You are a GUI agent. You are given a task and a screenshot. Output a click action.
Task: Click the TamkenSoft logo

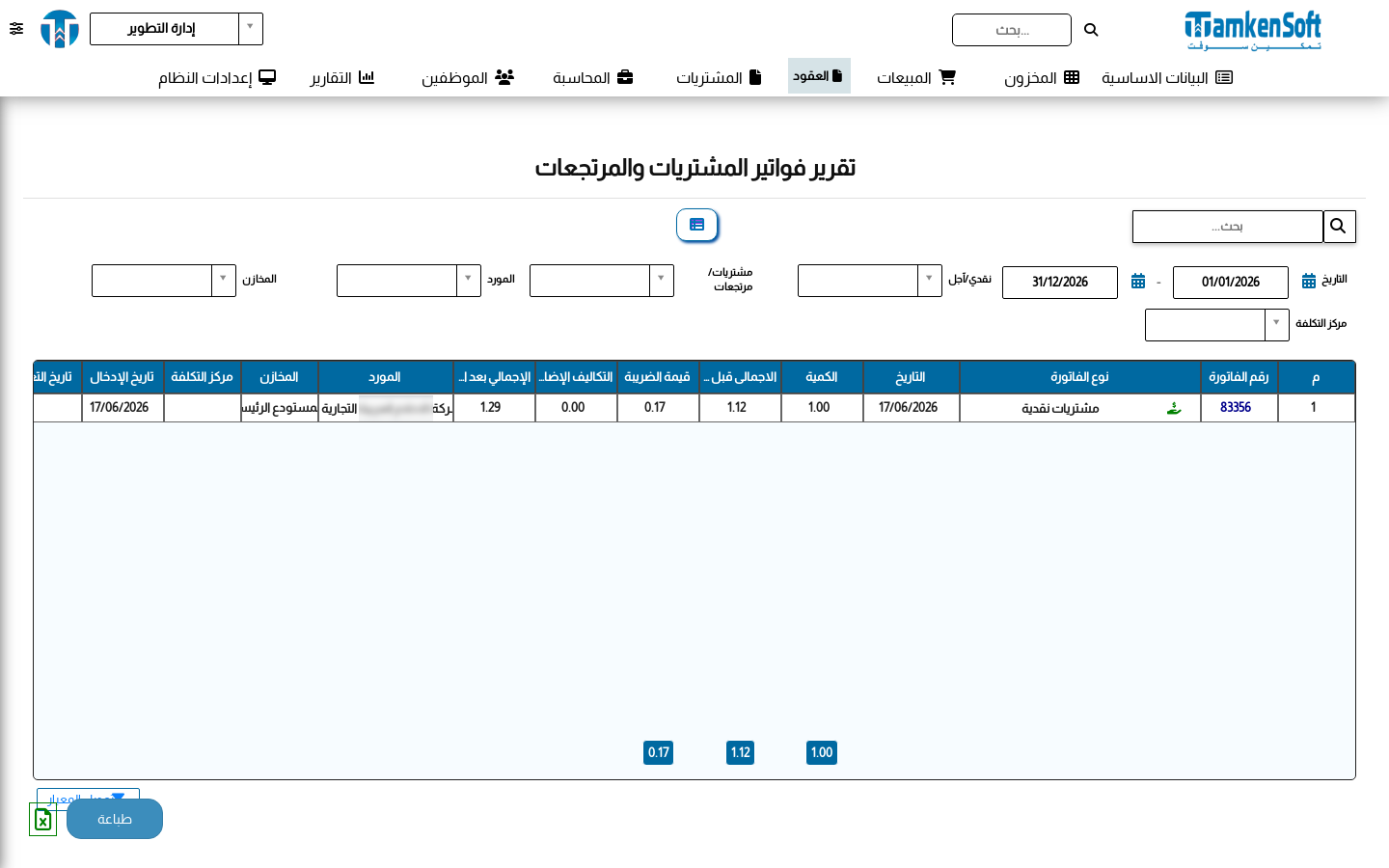click(1252, 30)
